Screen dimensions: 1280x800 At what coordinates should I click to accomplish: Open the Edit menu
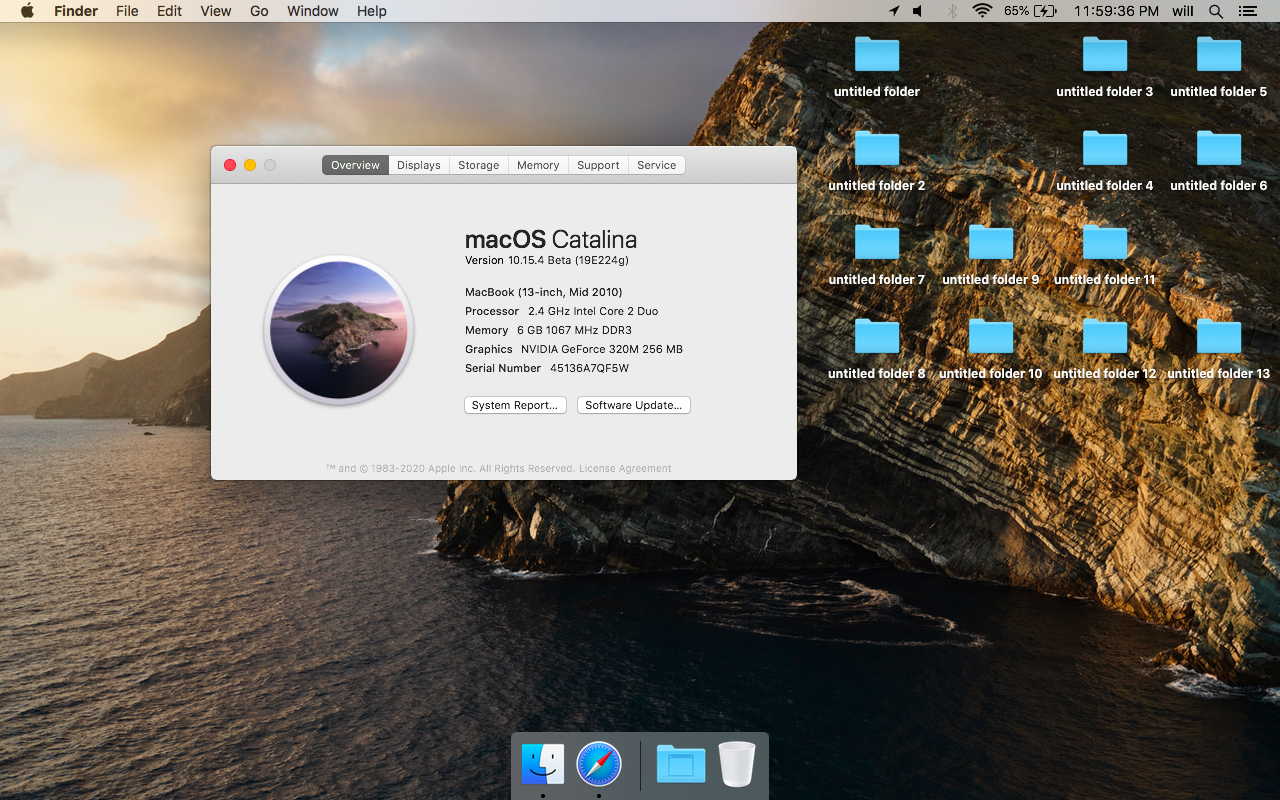169,11
